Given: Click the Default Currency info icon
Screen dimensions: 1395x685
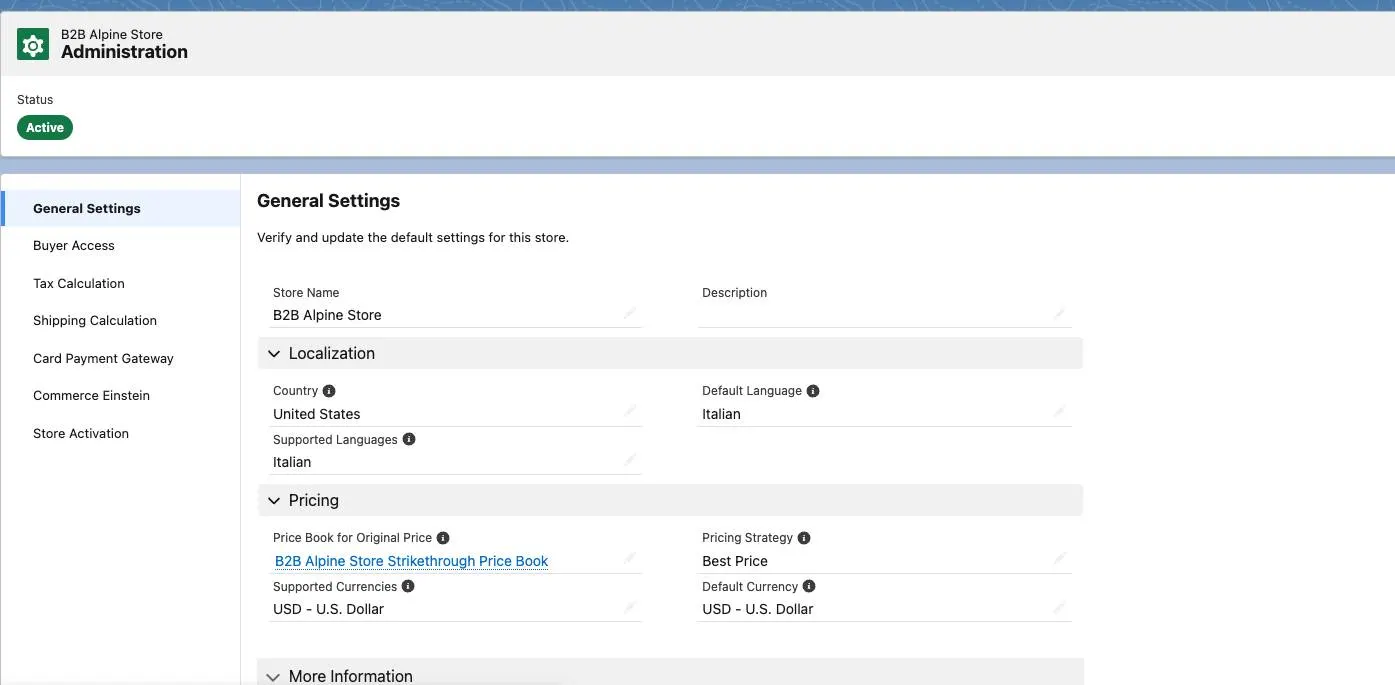Looking at the screenshot, I should (x=809, y=586).
